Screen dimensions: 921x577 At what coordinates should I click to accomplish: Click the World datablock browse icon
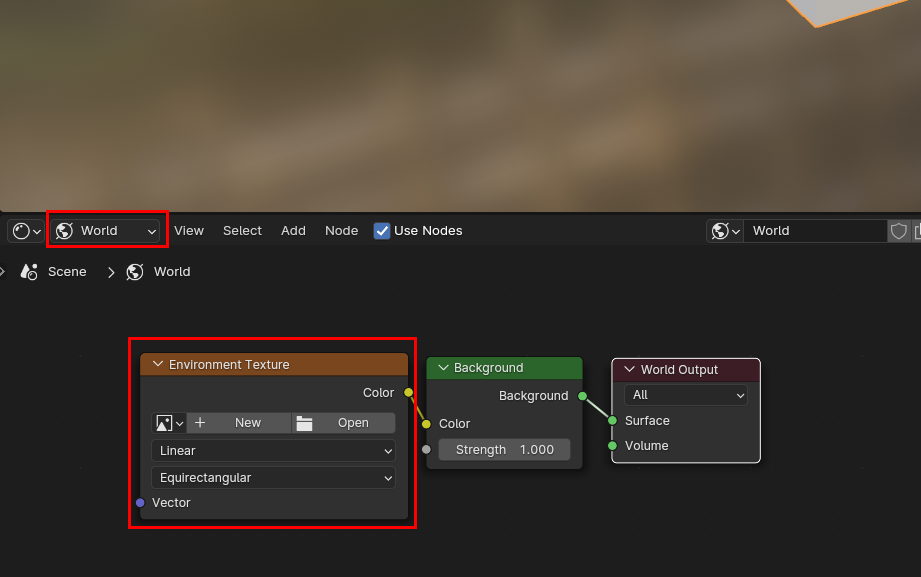[725, 231]
